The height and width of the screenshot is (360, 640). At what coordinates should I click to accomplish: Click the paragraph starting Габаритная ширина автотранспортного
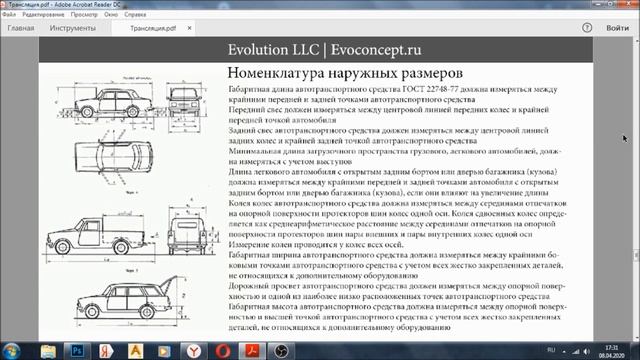coord(396,265)
